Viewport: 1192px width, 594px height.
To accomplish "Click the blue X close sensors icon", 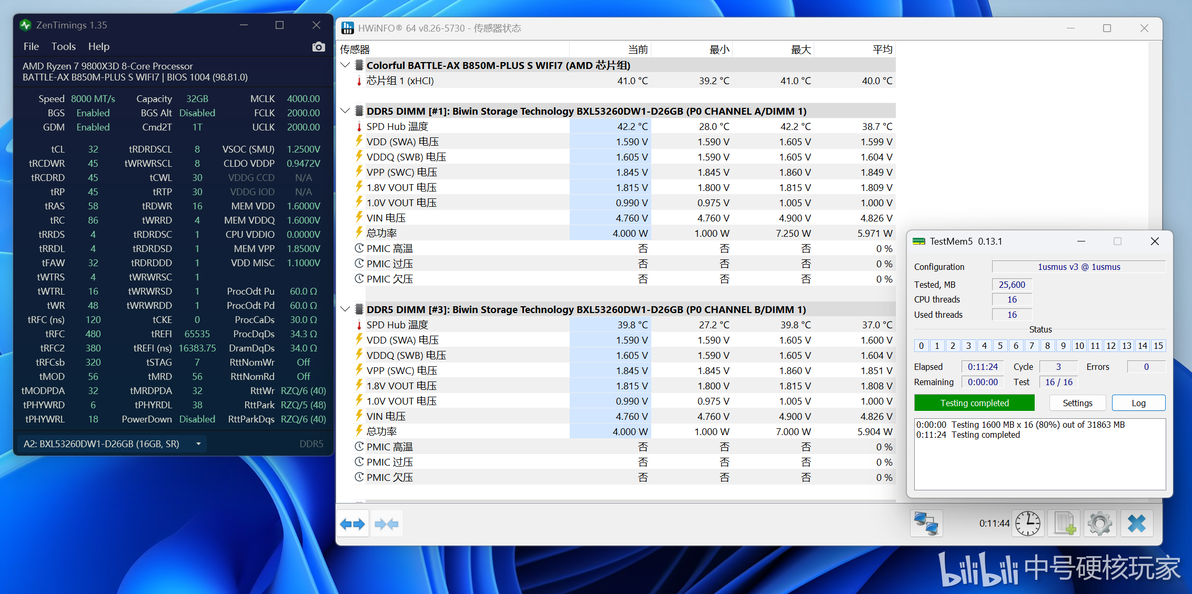I will (1137, 523).
